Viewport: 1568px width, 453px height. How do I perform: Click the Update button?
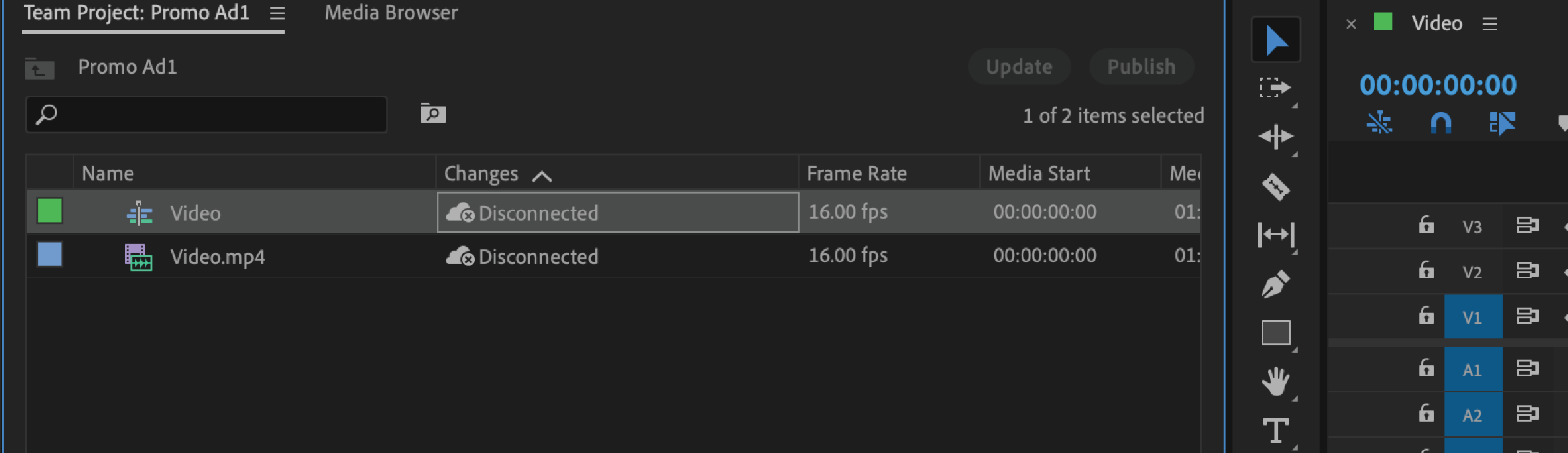pyautogui.click(x=1019, y=67)
